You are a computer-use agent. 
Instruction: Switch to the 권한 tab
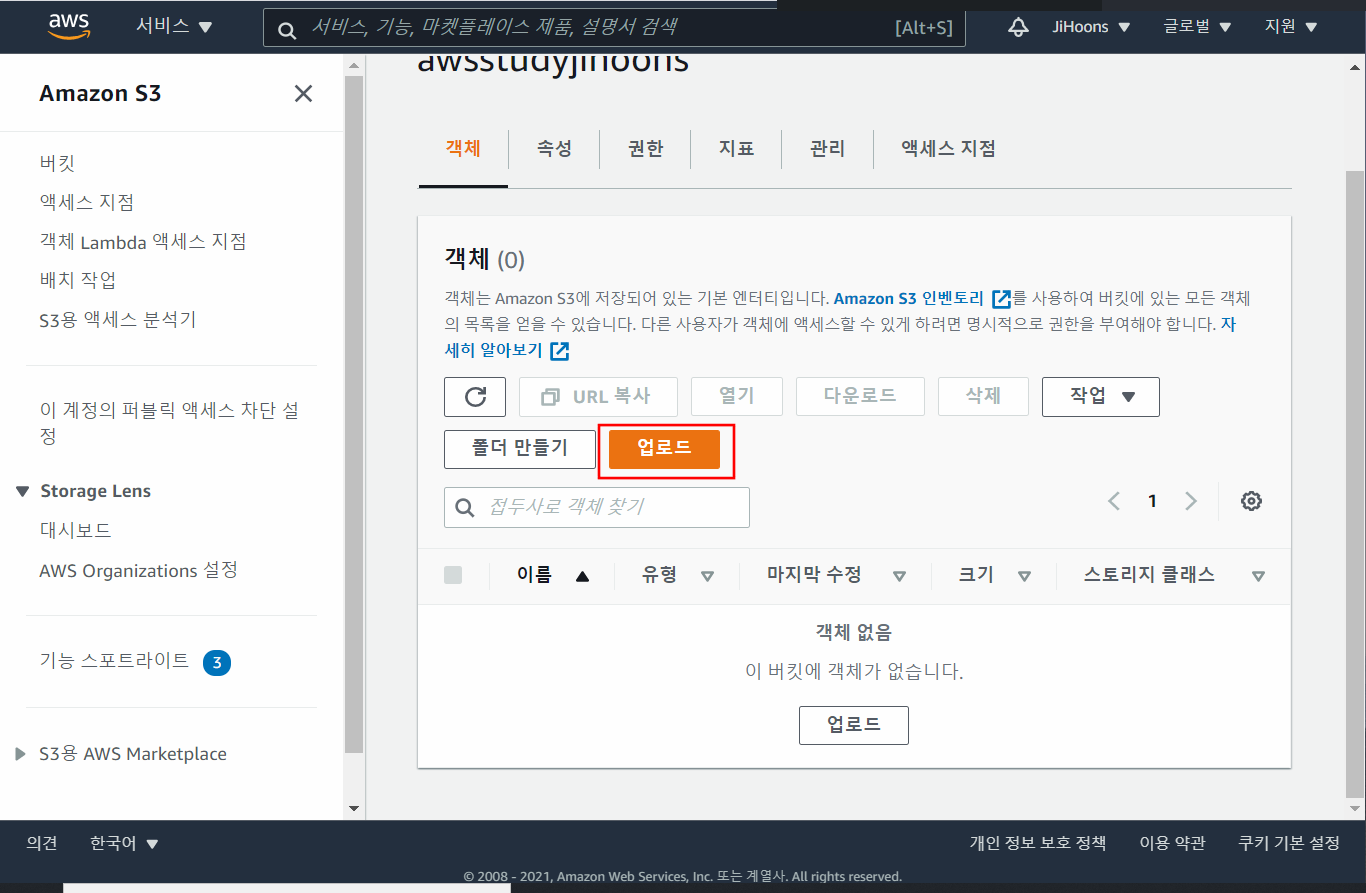[645, 149]
